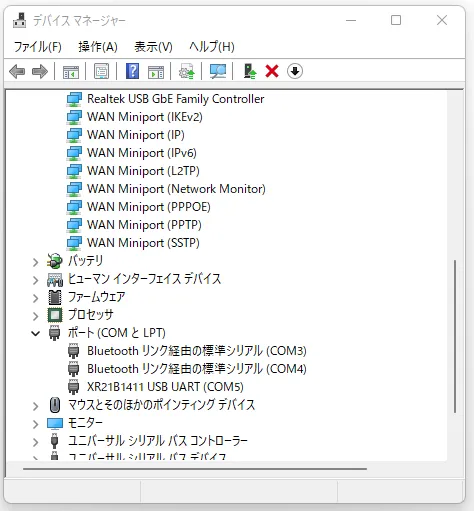The width and height of the screenshot is (474, 511).
Task: Select WAN Miniport (SSTP) entry
Action: coord(143,243)
